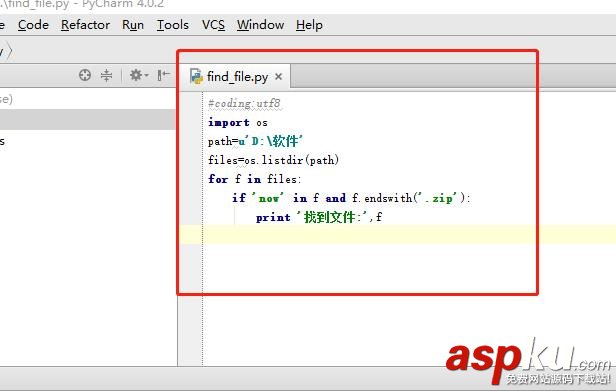Open the Window menu
Image resolution: width=616 pixels, height=391 pixels.
pos(260,25)
